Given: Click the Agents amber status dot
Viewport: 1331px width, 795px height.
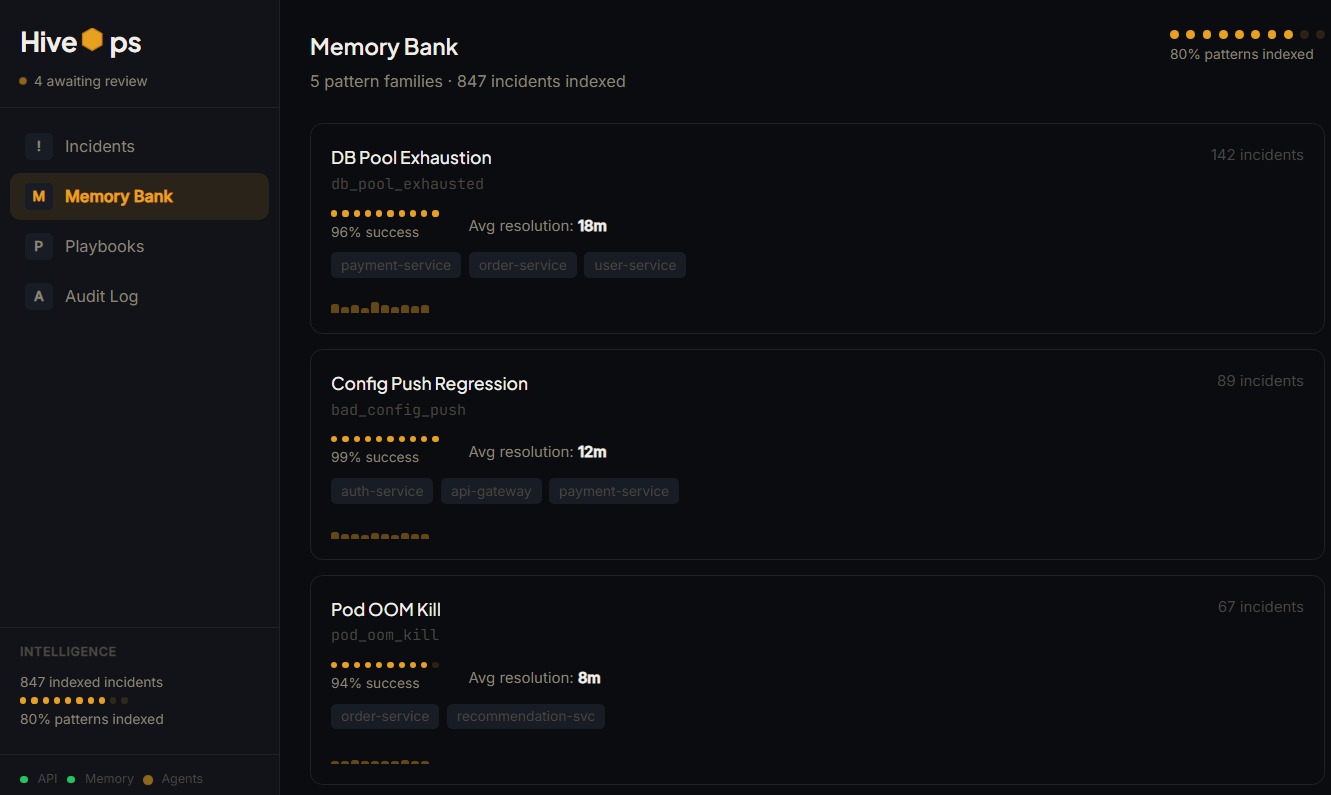Looking at the screenshot, I should tap(148, 779).
